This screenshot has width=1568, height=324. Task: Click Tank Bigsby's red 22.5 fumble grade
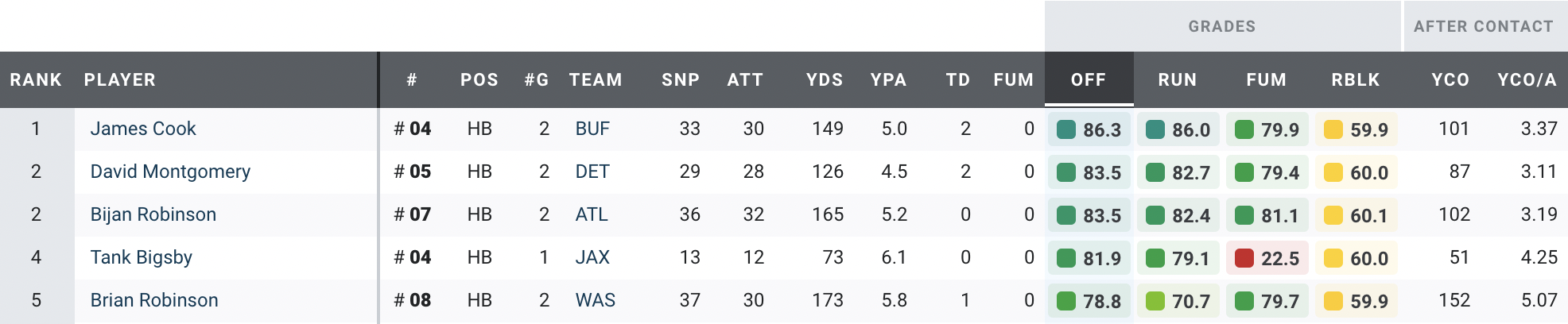pyautogui.click(x=1267, y=258)
